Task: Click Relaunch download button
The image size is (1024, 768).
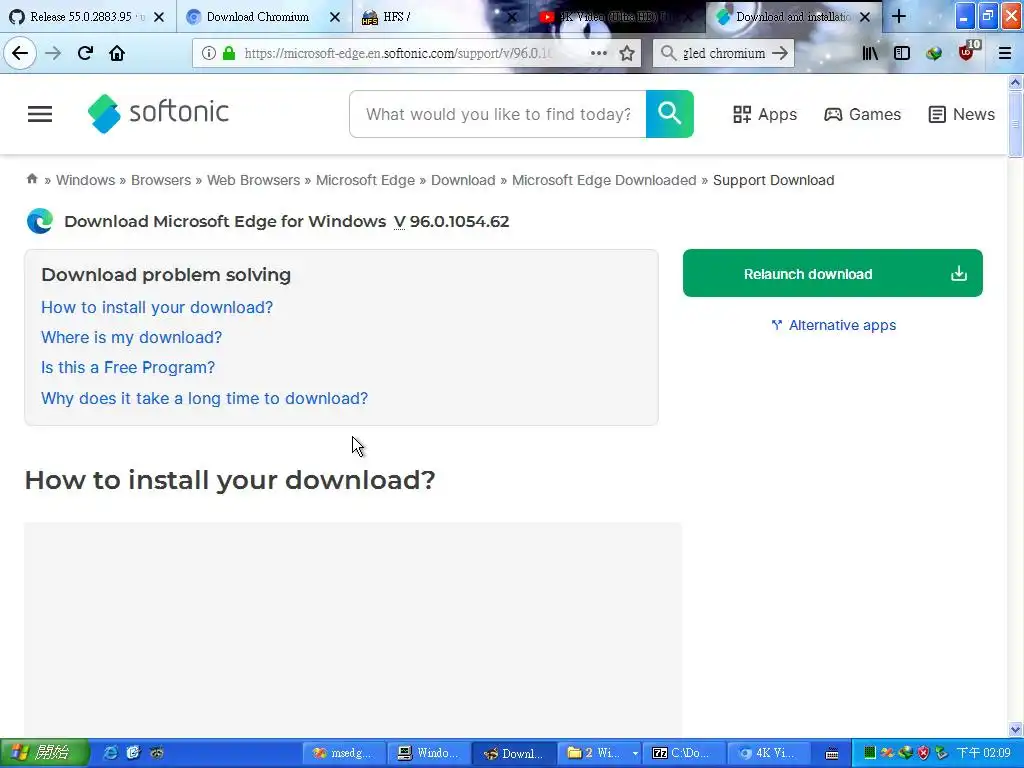Action: (833, 273)
